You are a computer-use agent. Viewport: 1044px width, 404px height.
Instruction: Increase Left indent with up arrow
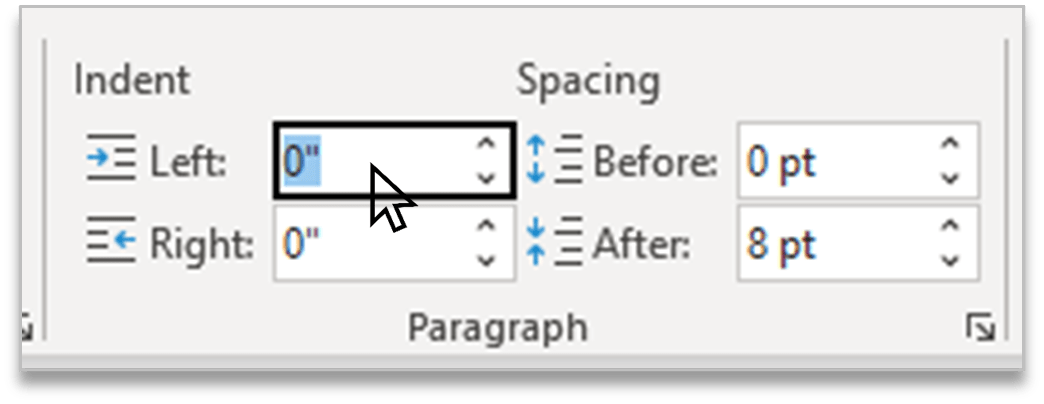tap(487, 144)
